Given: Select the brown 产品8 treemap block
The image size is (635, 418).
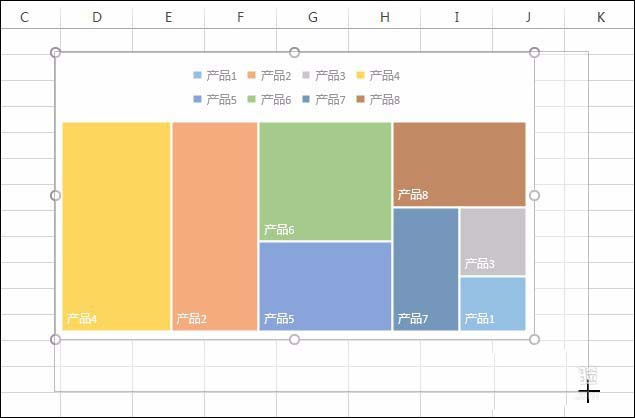Looking at the screenshot, I should (x=459, y=163).
